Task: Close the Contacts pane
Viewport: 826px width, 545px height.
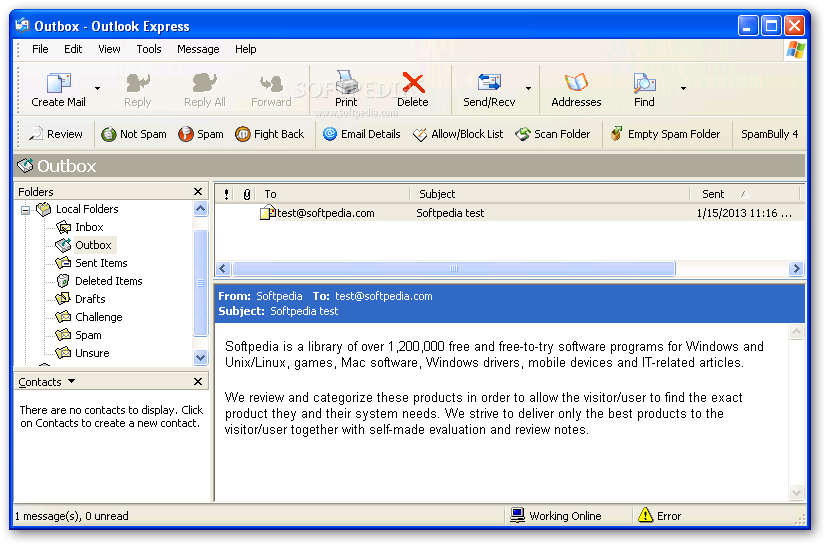Action: [198, 381]
